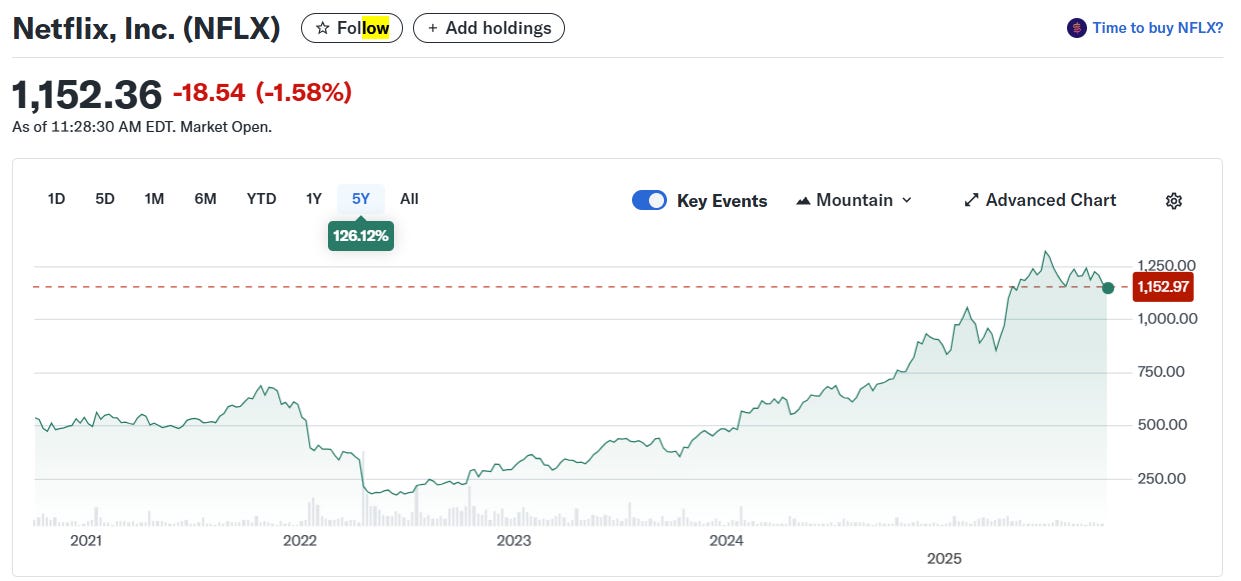Click the 1,152.36 price value
This screenshot has height=581, width=1241.
click(86, 95)
